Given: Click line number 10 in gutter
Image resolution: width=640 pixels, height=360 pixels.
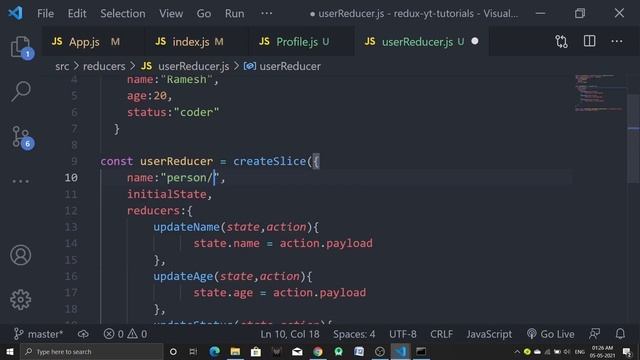Looking at the screenshot, I should 71,178.
